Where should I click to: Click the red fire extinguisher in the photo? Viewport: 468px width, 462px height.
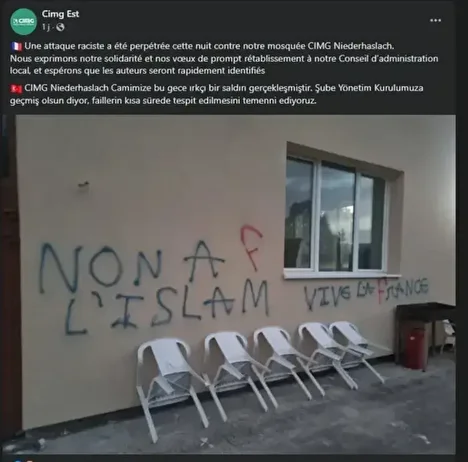(414, 347)
